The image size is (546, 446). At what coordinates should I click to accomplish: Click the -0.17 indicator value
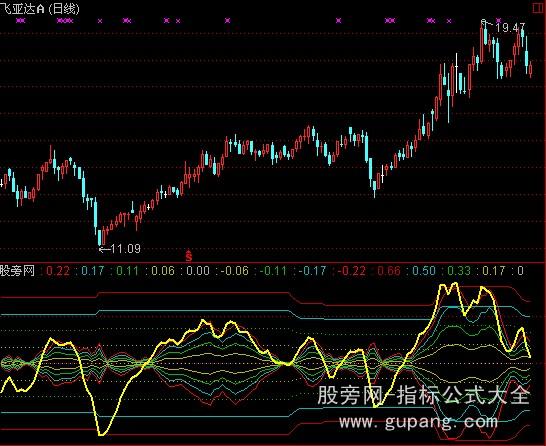tap(312, 271)
